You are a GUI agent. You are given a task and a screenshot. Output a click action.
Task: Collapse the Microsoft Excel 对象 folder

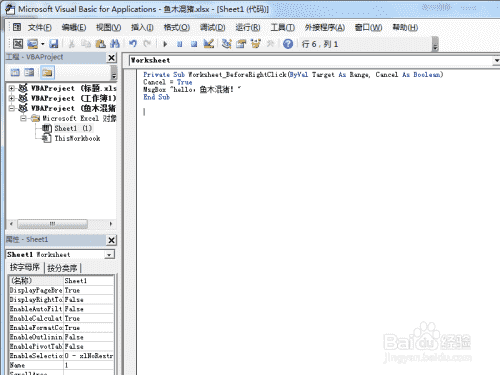click(23, 118)
